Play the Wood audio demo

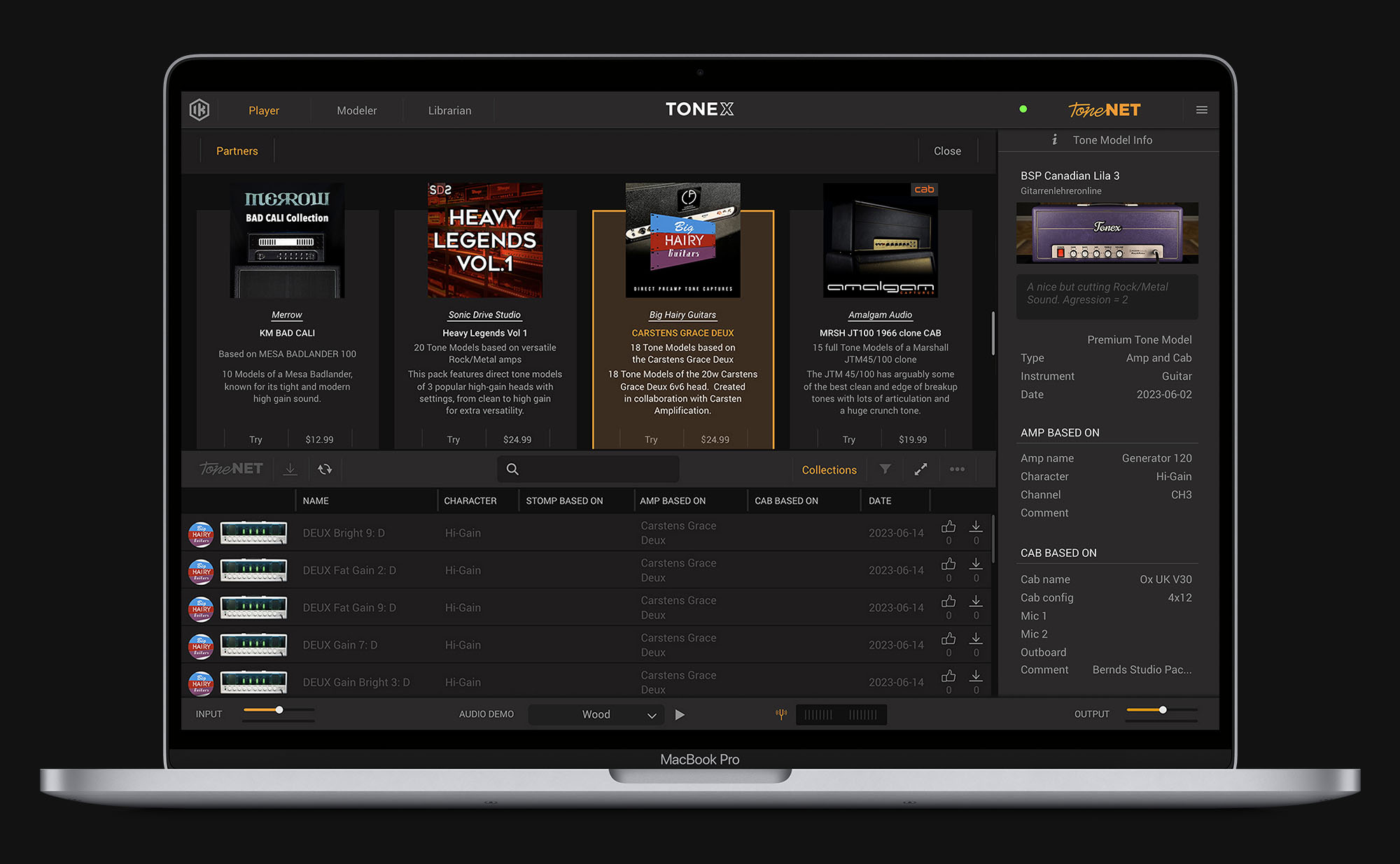(x=680, y=714)
